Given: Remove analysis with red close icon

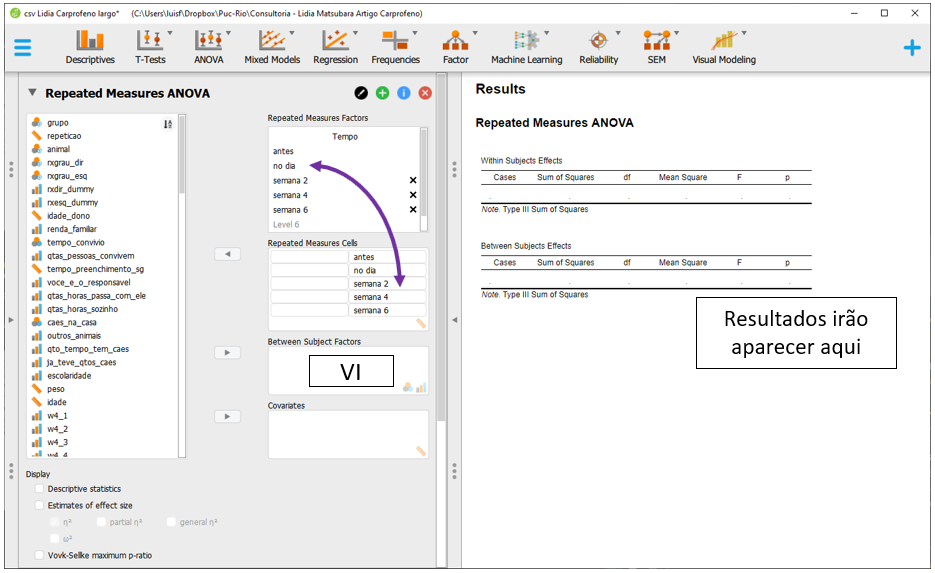Looking at the screenshot, I should click(x=425, y=93).
